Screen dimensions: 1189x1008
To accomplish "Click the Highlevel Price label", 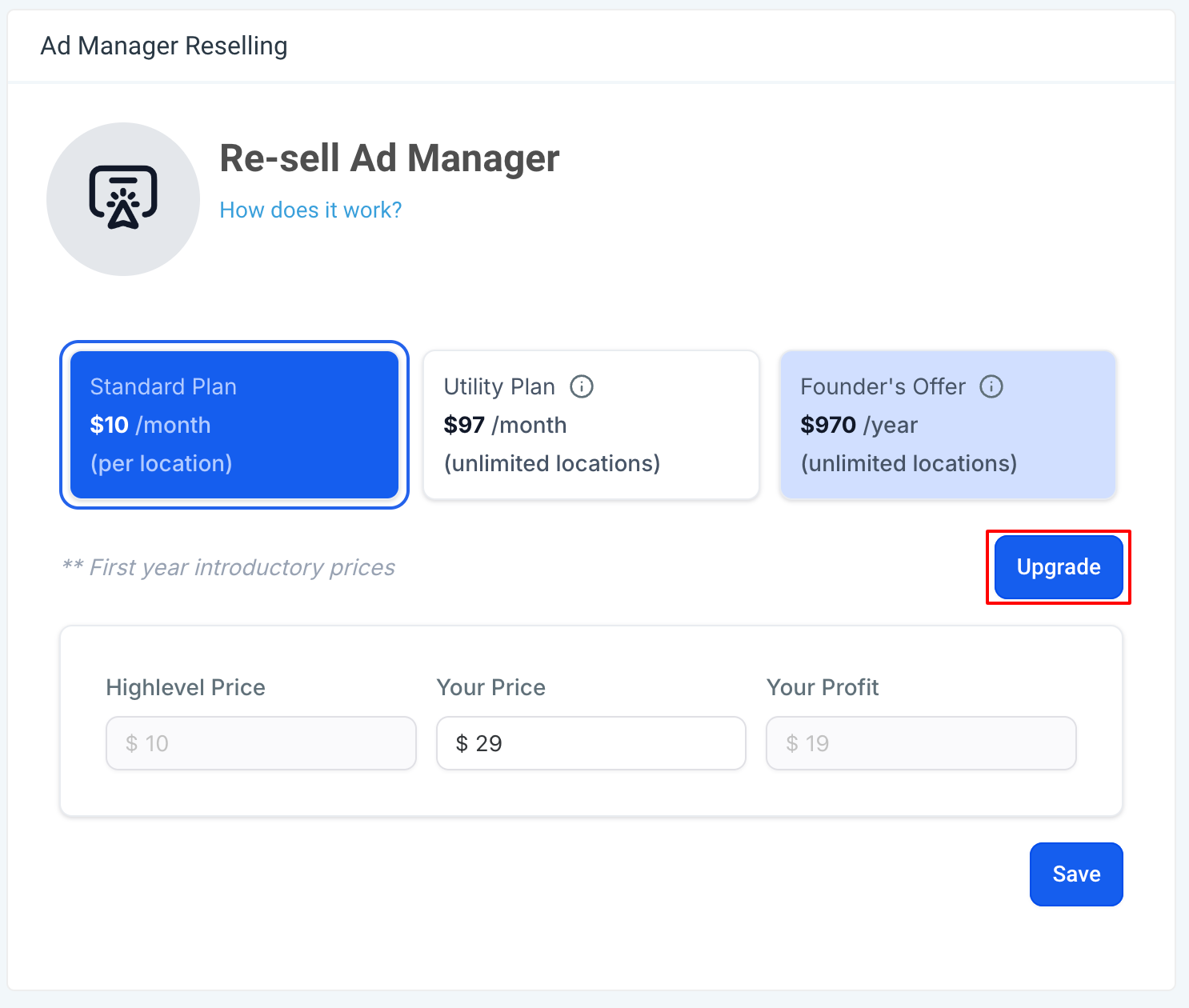I will pyautogui.click(x=186, y=688).
